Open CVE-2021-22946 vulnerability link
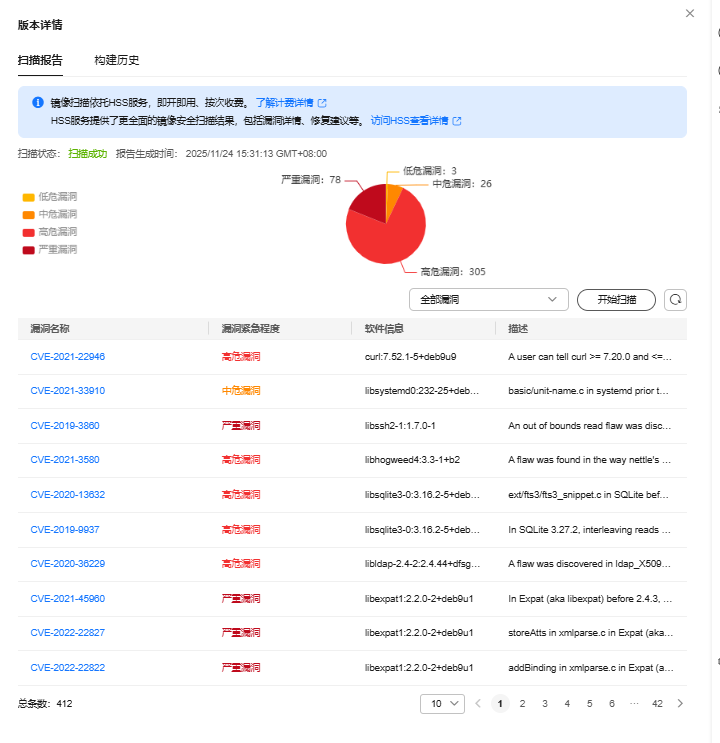720x743 pixels. pos(67,356)
